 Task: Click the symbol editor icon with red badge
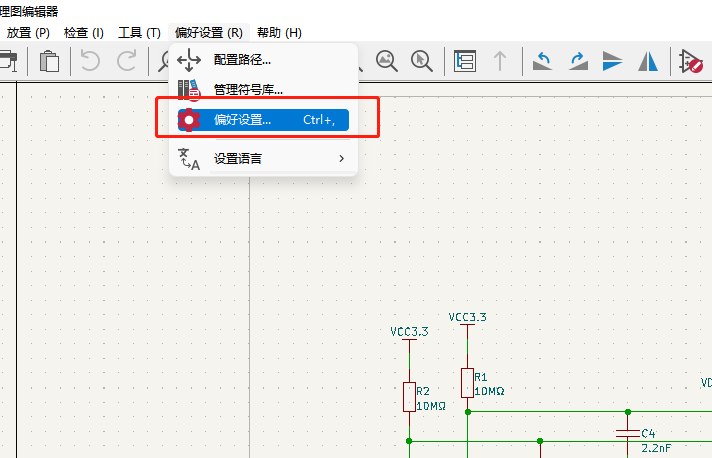[x=691, y=61]
